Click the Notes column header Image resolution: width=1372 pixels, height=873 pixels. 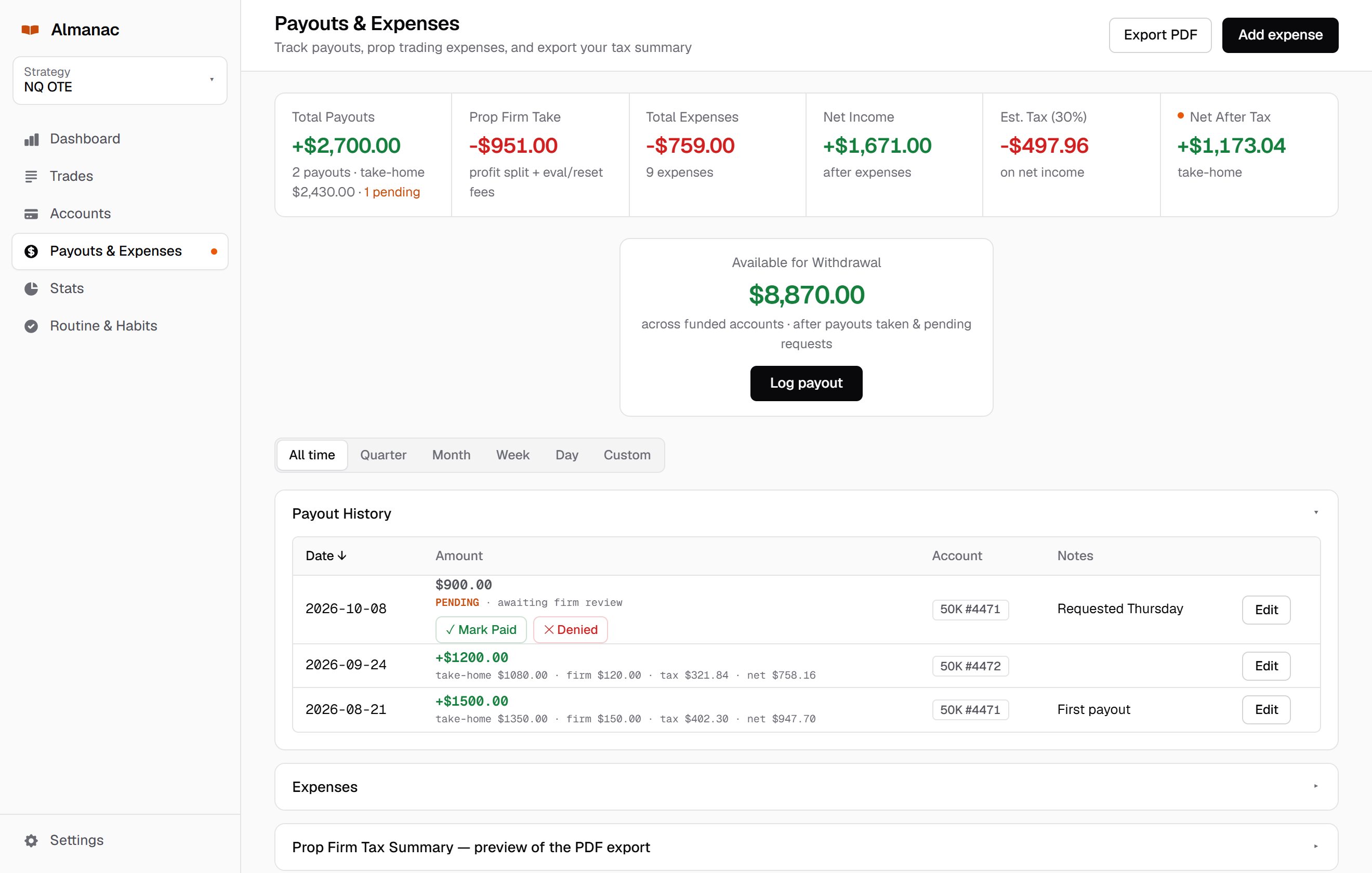point(1075,556)
